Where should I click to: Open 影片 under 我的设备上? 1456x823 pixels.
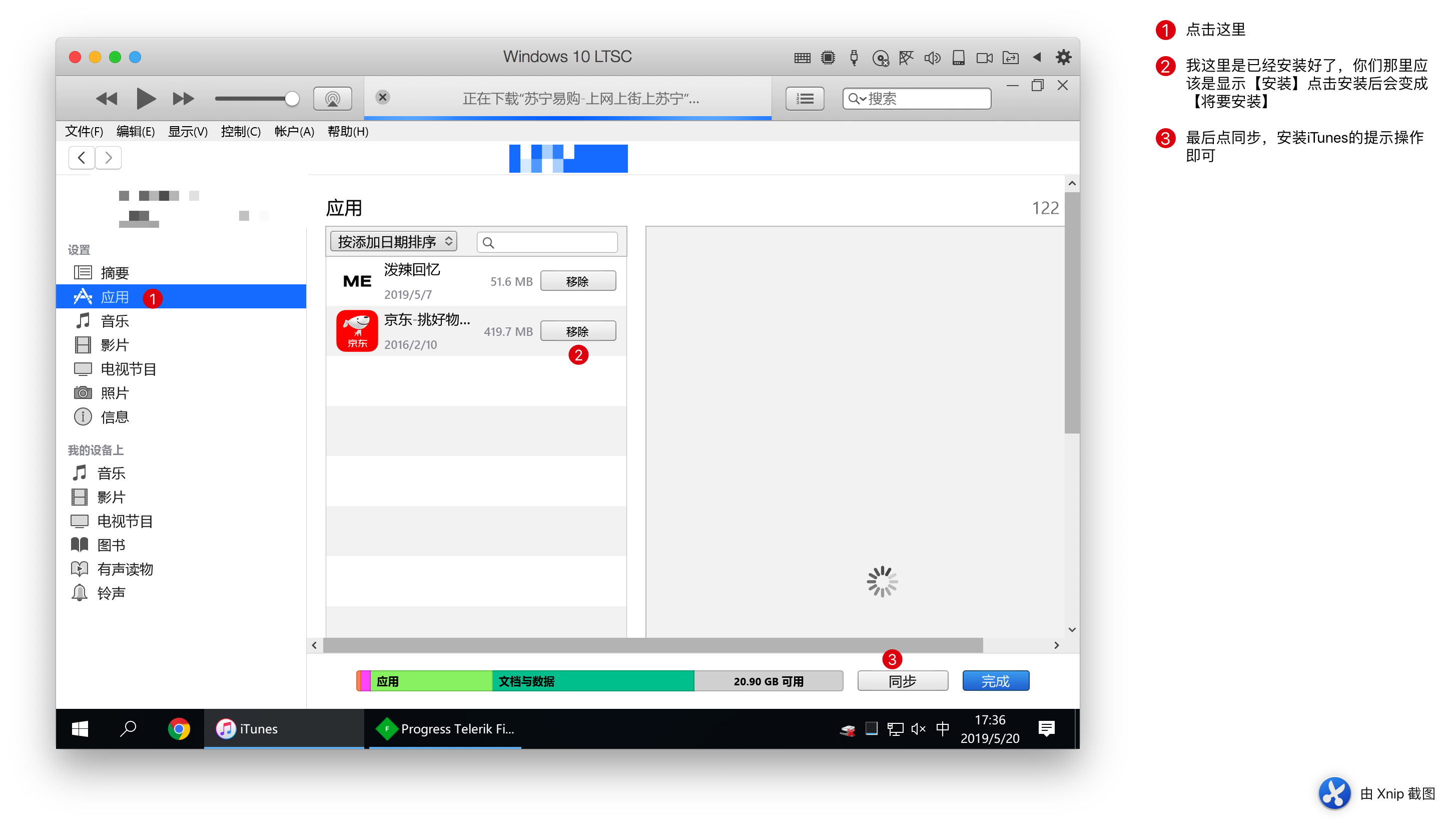coord(181,497)
